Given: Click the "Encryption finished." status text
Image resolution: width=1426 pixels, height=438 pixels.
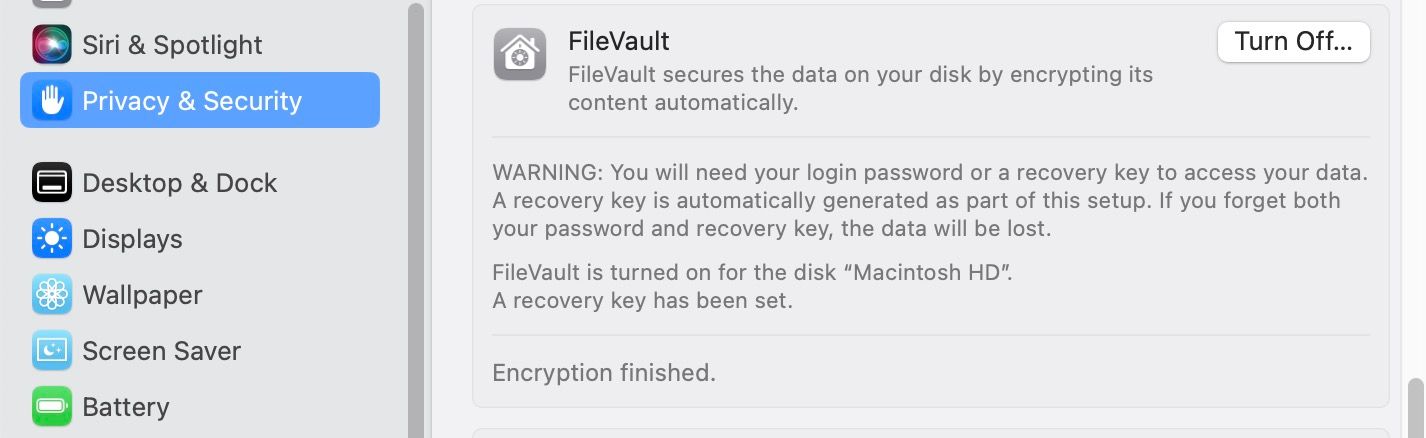Looking at the screenshot, I should (x=604, y=373).
